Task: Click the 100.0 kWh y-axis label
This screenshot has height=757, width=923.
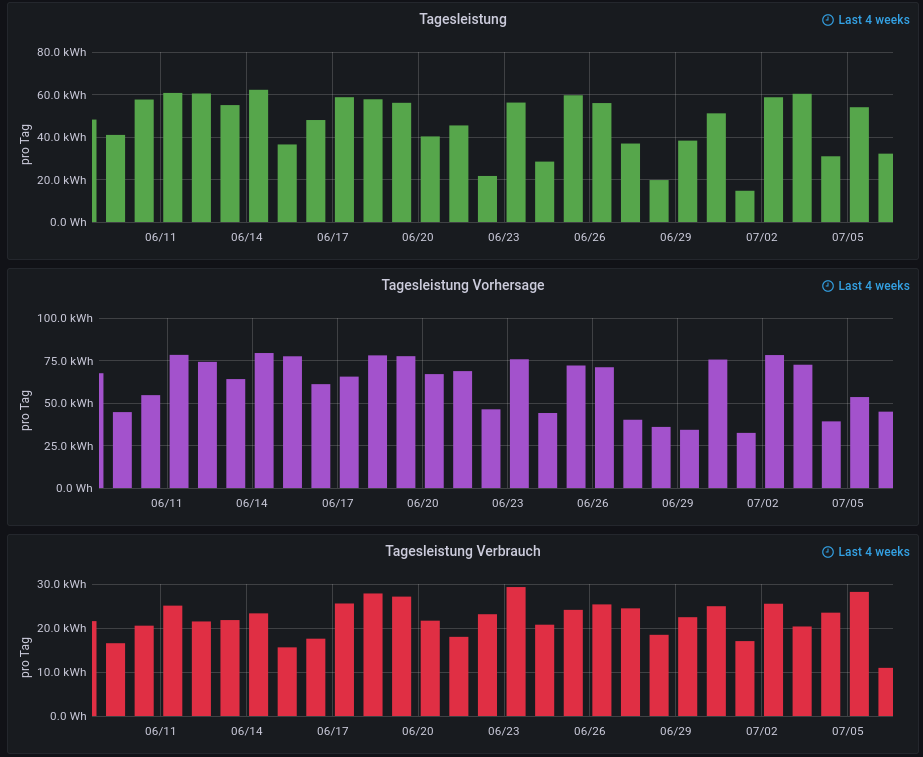Action: point(65,318)
